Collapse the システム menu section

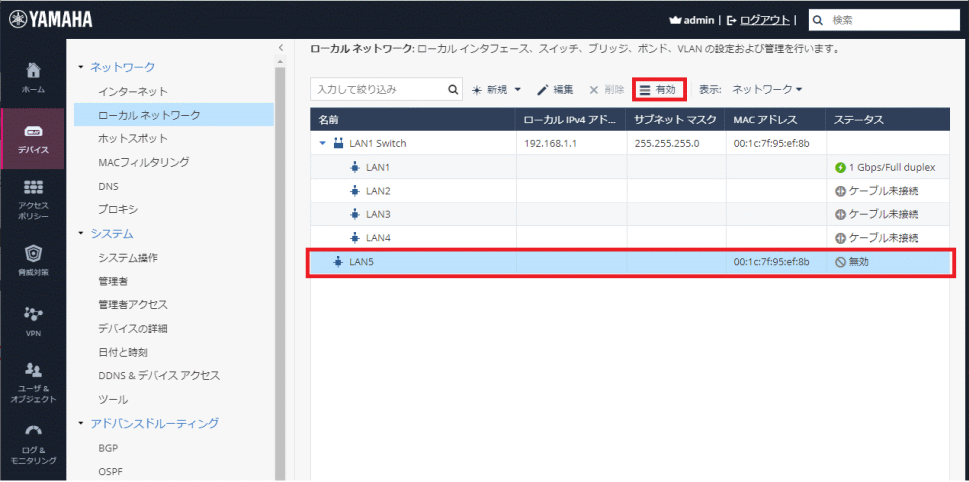pos(81,234)
